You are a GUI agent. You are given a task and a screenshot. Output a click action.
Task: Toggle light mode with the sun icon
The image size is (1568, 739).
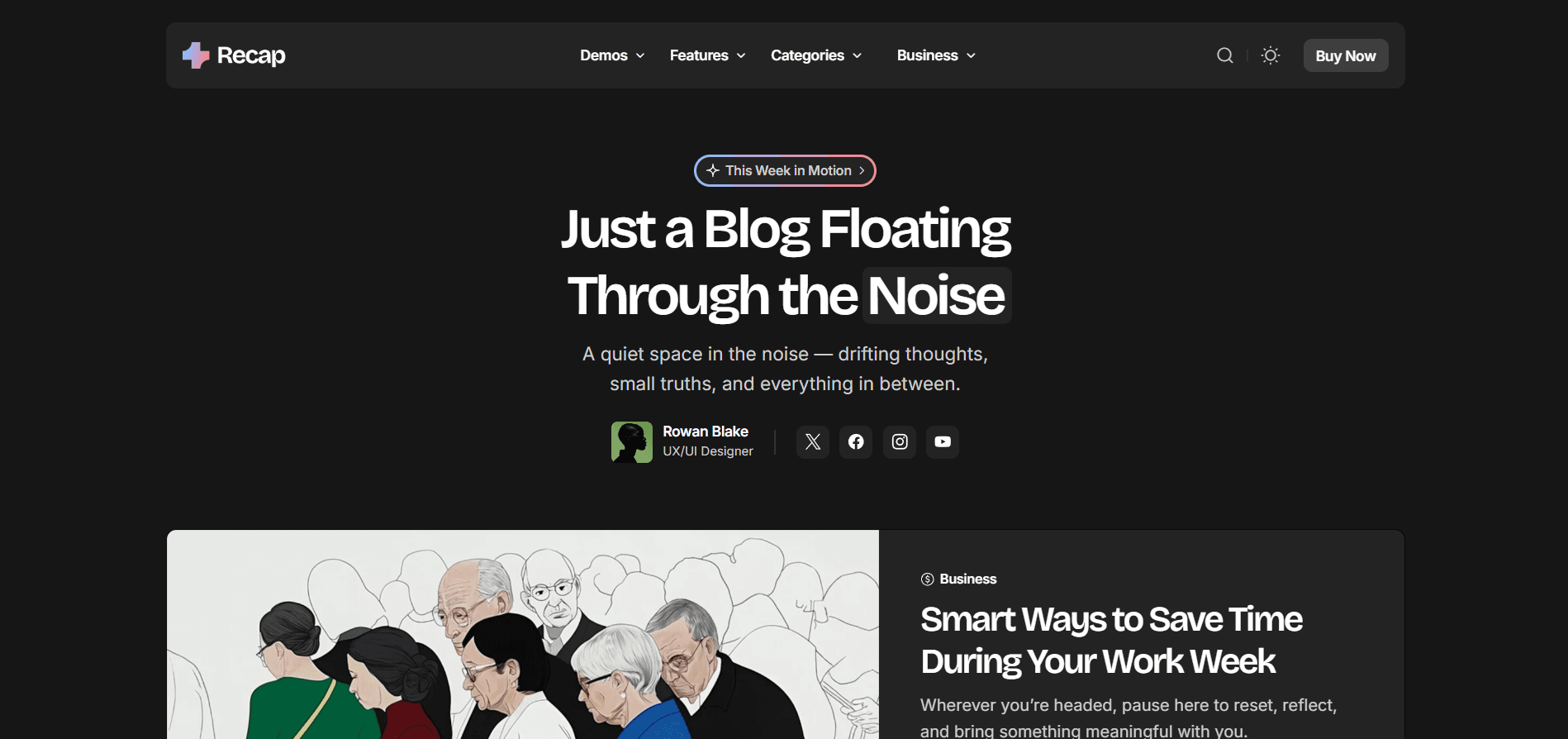[x=1271, y=55]
